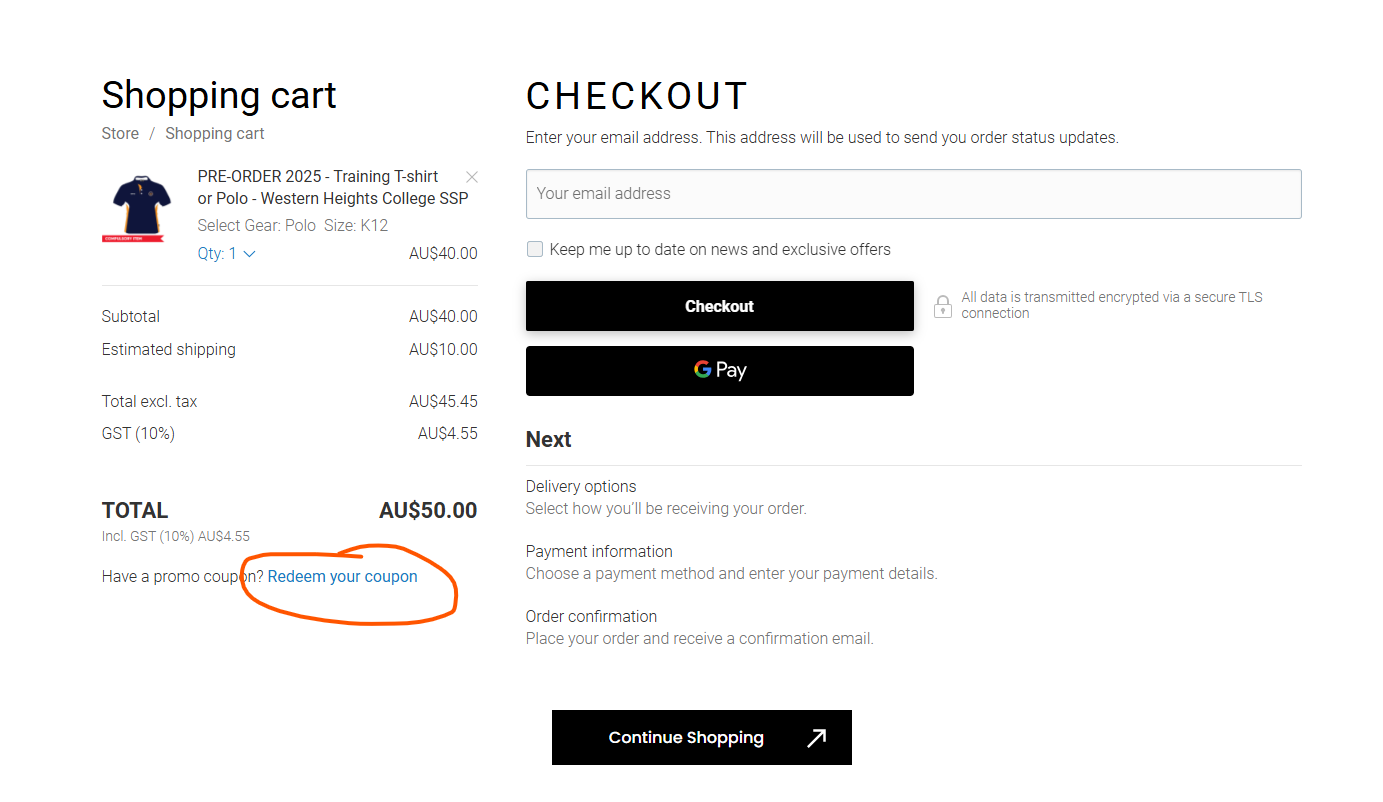Select the Order confirmation step
Screen dimensions: 1383x802
pyautogui.click(x=700, y=627)
